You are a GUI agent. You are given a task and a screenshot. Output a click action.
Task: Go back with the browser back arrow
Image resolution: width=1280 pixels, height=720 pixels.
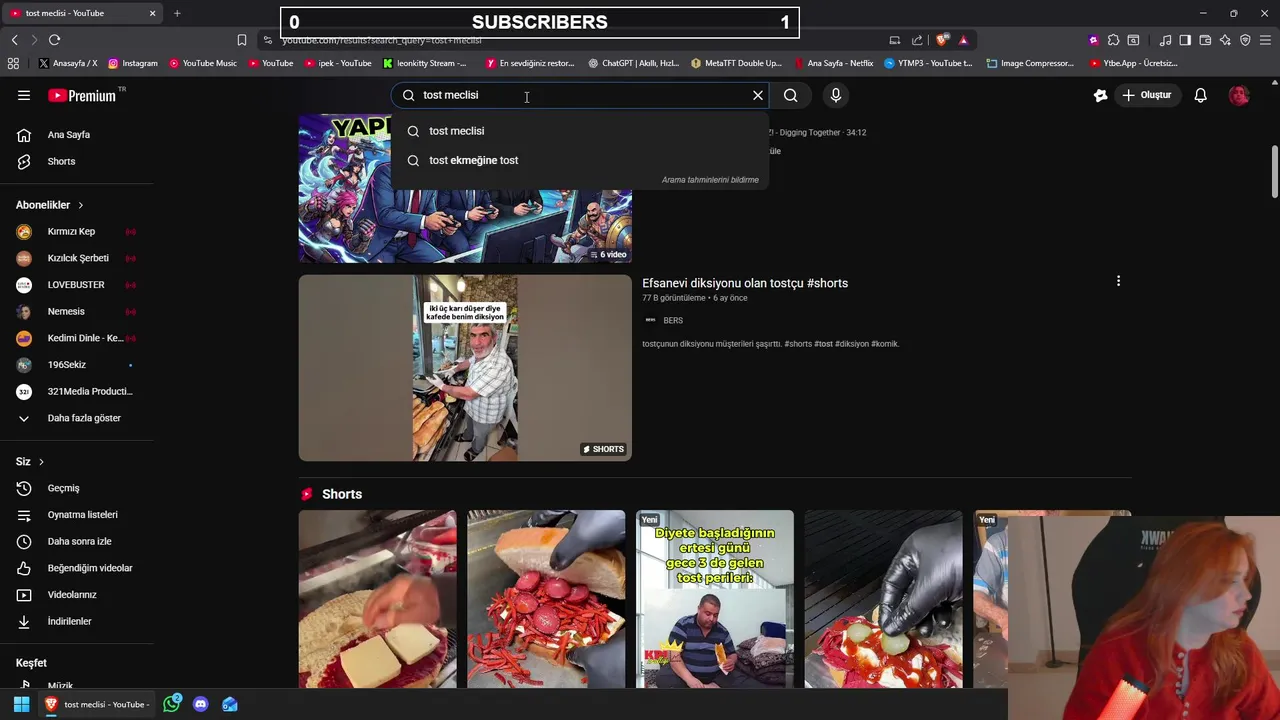pos(14,40)
